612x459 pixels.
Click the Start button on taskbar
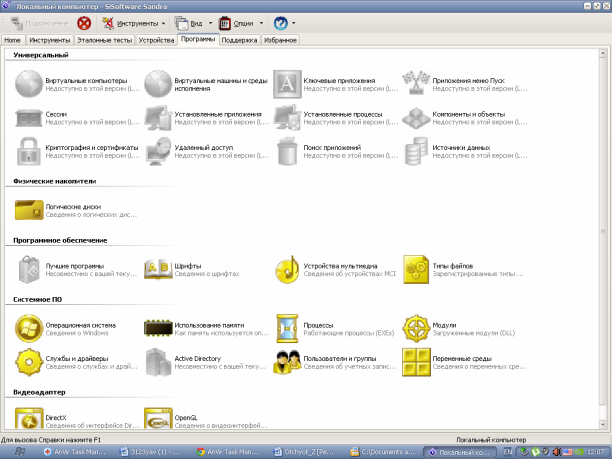[20, 452]
